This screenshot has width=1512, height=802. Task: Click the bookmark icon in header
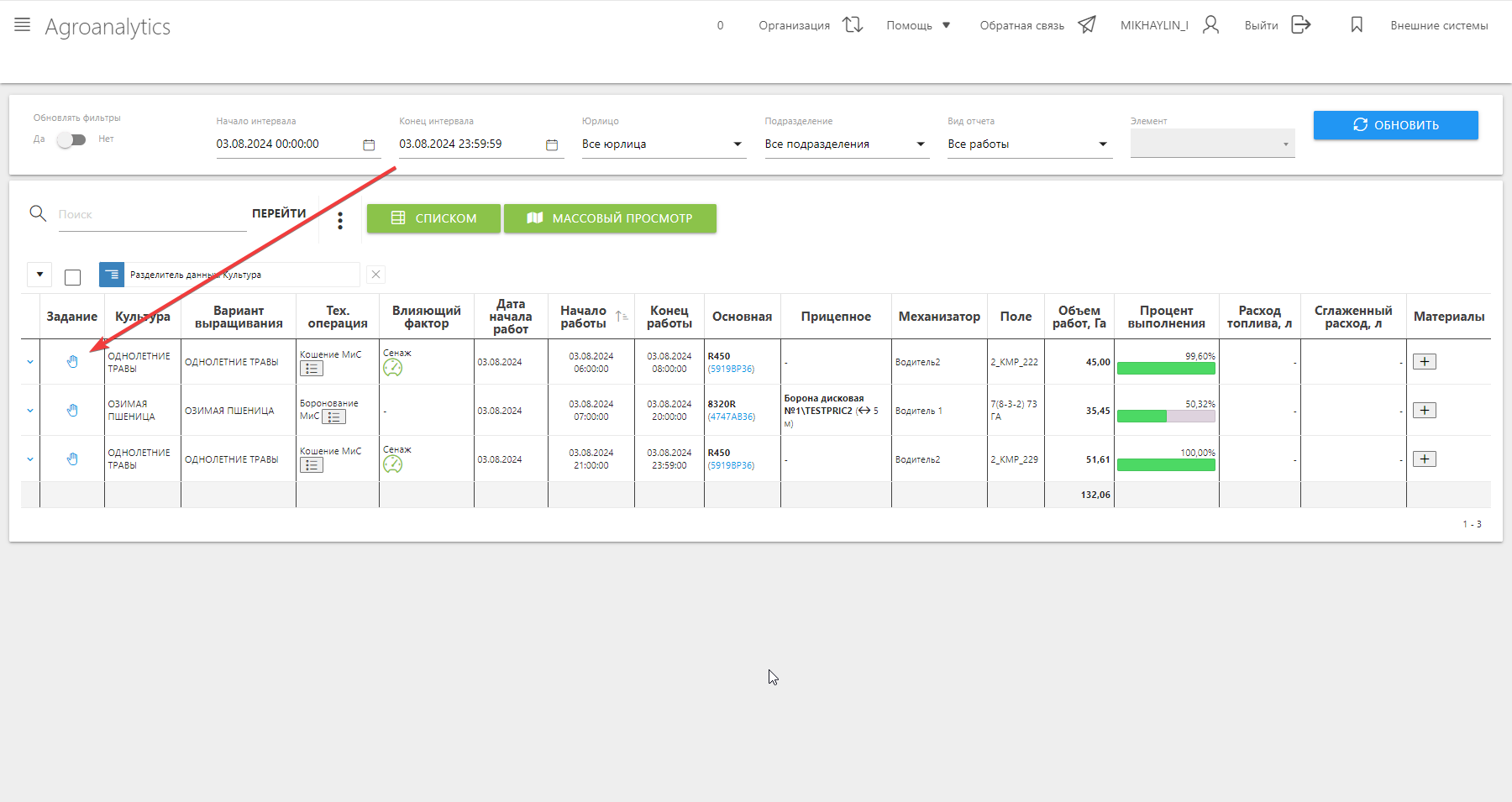point(1356,25)
